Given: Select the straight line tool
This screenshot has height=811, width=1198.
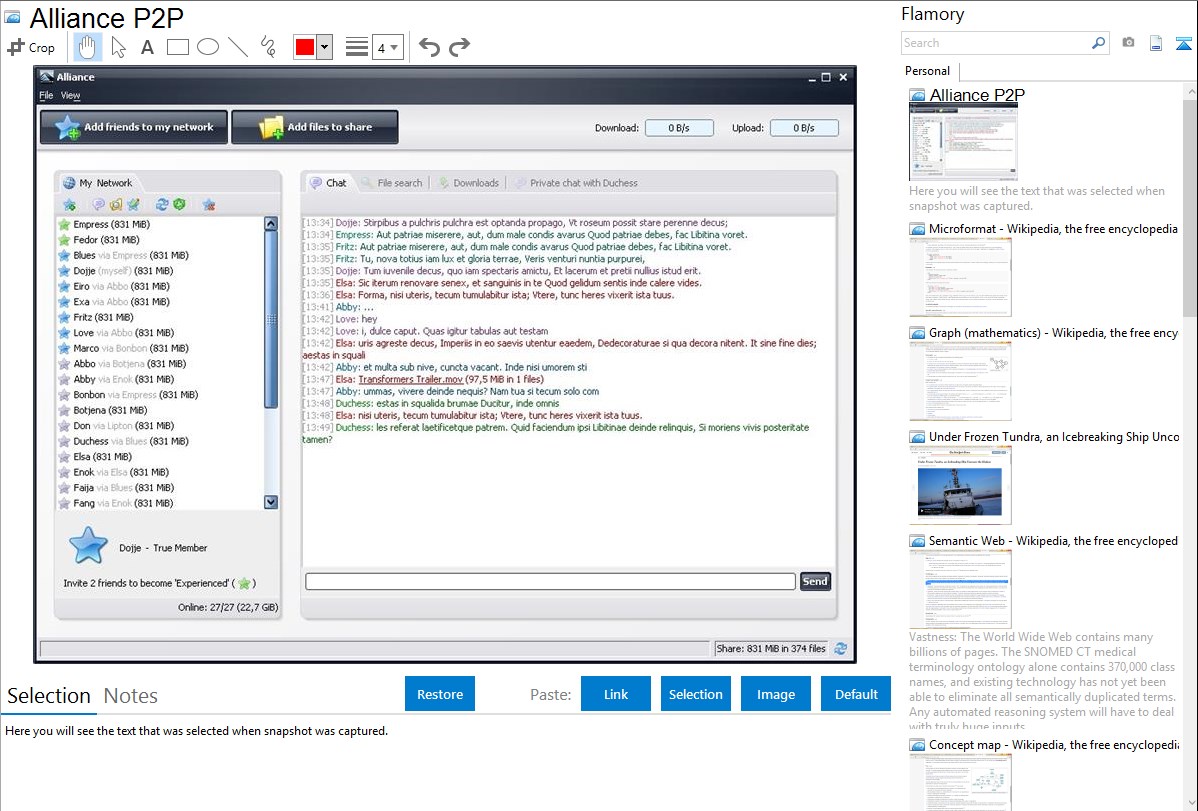Looking at the screenshot, I should point(238,47).
